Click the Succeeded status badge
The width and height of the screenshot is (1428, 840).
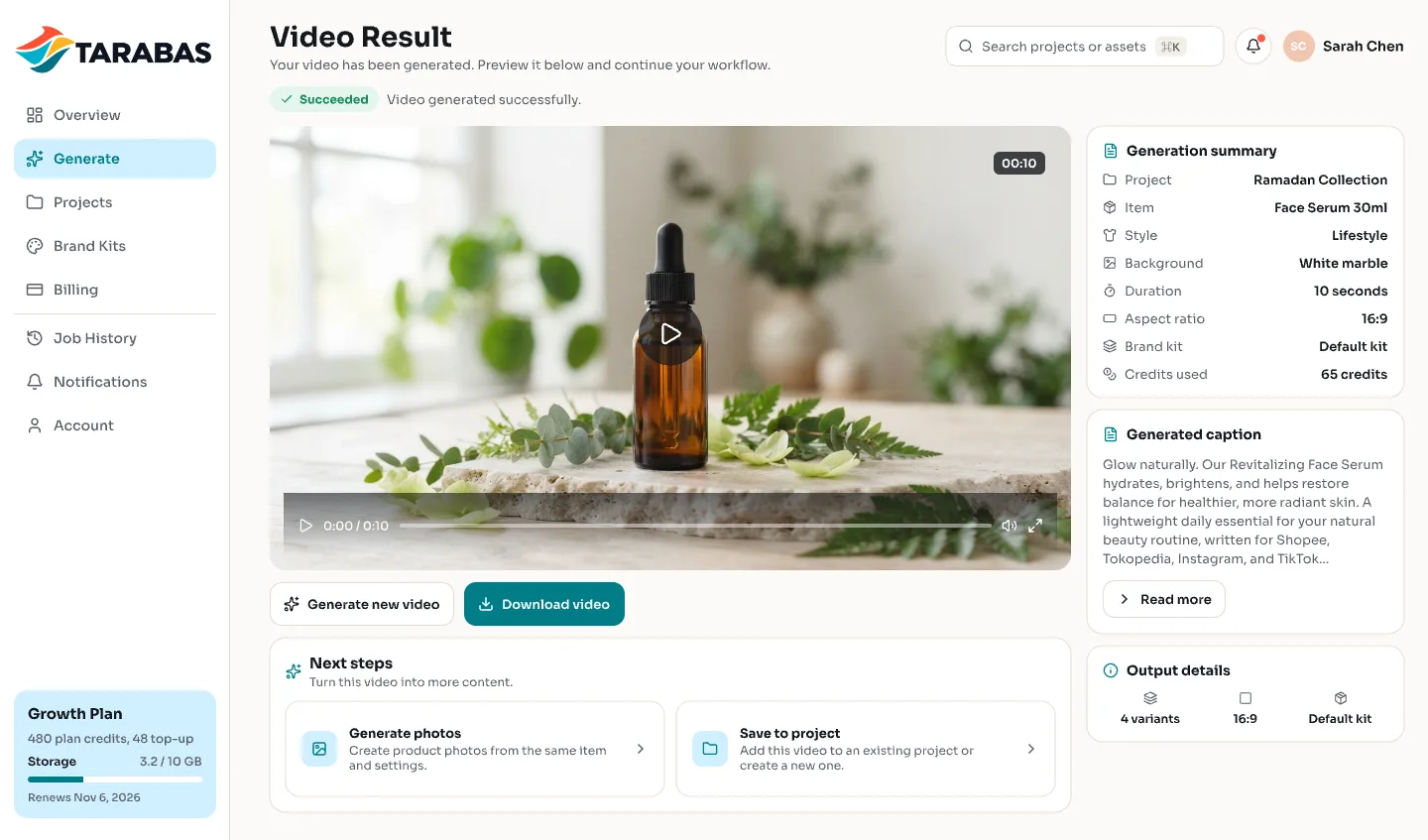click(x=324, y=99)
